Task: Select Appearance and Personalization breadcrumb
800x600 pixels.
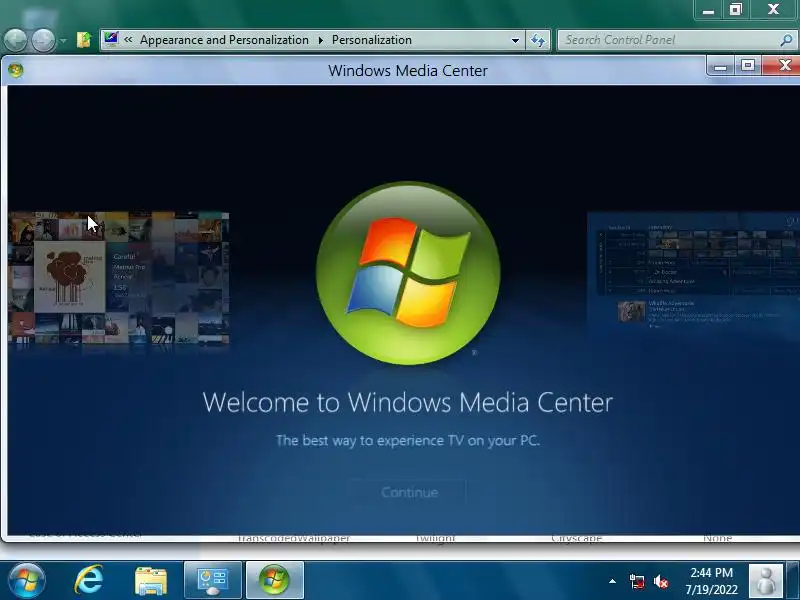Action: (x=224, y=40)
